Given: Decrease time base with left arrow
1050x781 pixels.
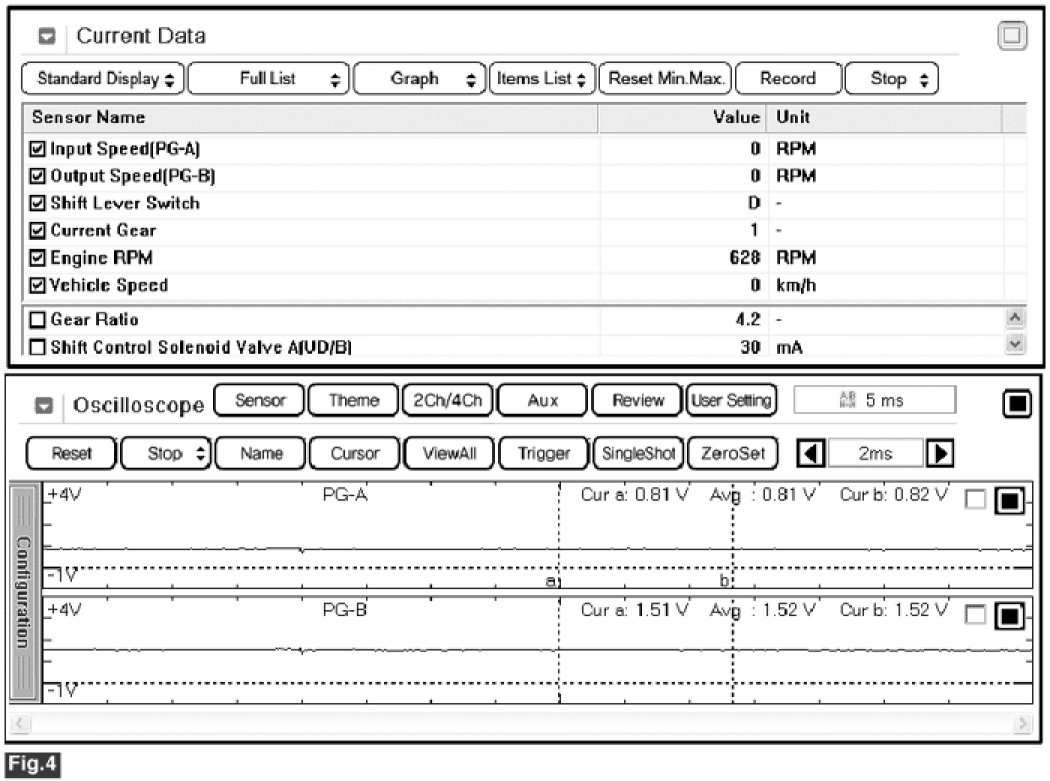Looking at the screenshot, I should [x=809, y=453].
